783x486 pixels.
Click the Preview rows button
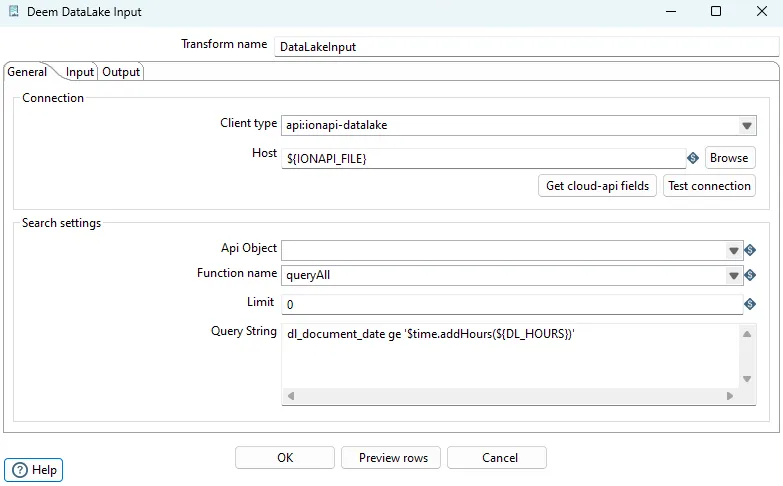tap(392, 458)
